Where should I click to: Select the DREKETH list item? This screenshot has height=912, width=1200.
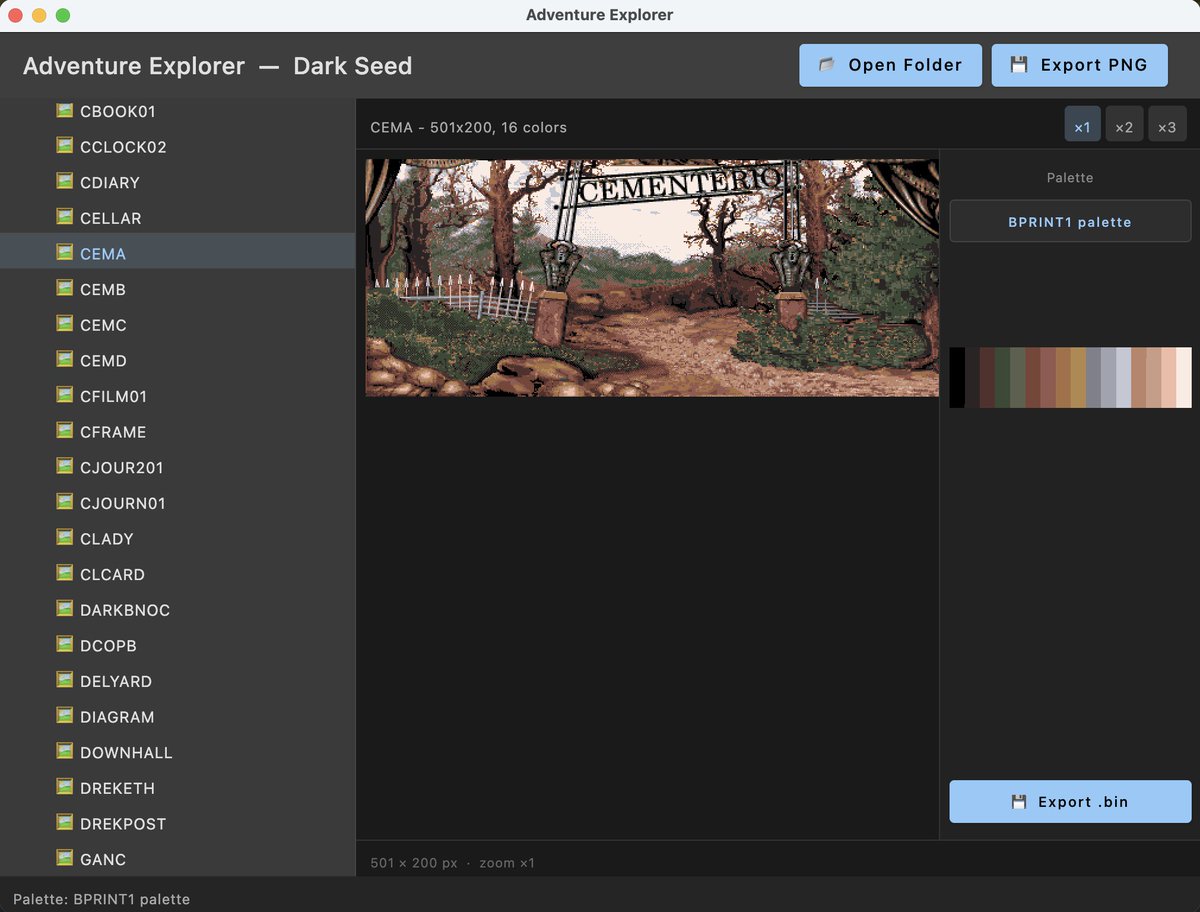[177, 788]
